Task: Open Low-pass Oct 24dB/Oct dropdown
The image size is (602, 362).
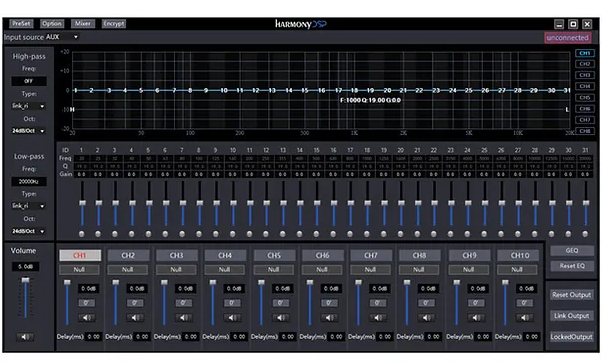Action: point(28,231)
